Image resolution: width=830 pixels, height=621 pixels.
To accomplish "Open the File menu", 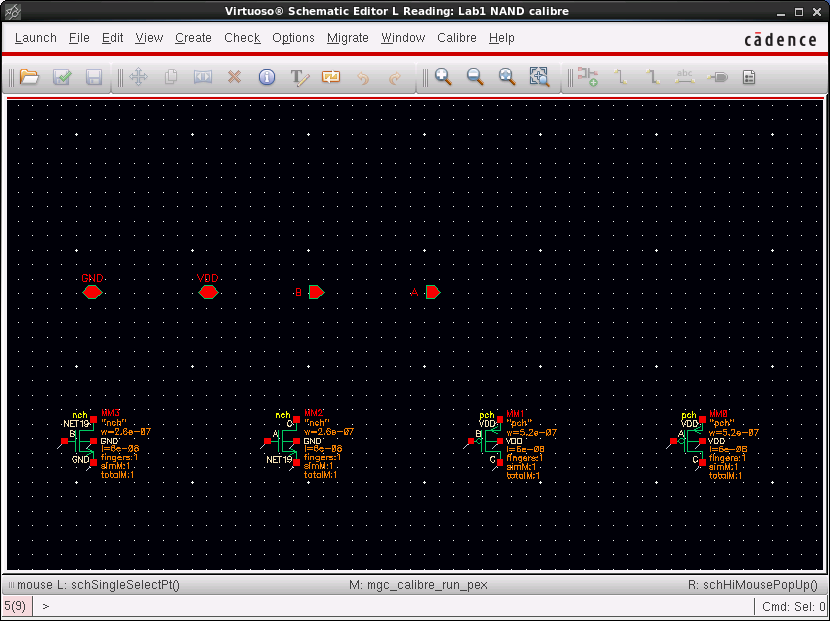I will [x=79, y=38].
